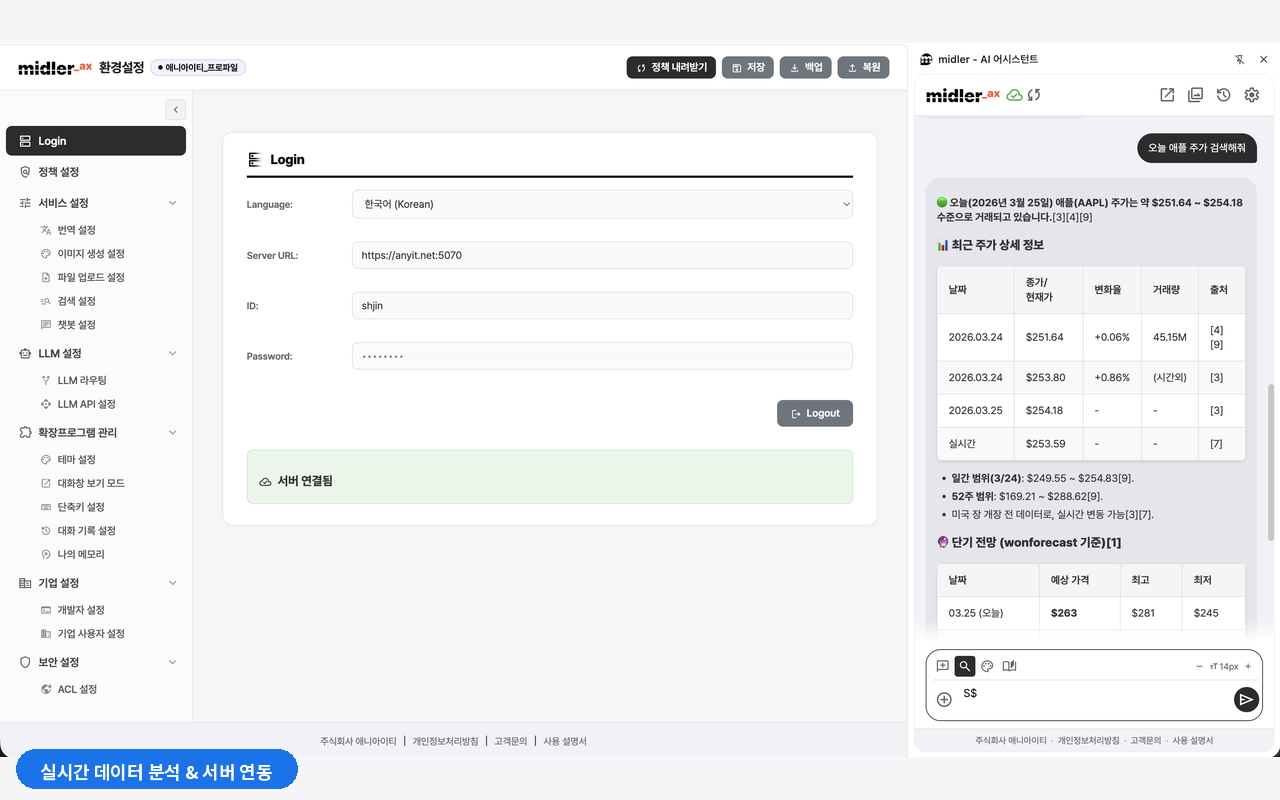Collapse the 보안 설정 section chevron

coord(172,662)
